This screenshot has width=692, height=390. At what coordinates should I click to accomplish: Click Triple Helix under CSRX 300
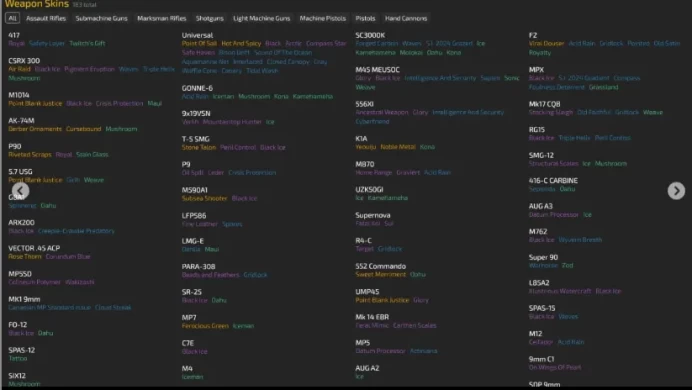tap(159, 69)
